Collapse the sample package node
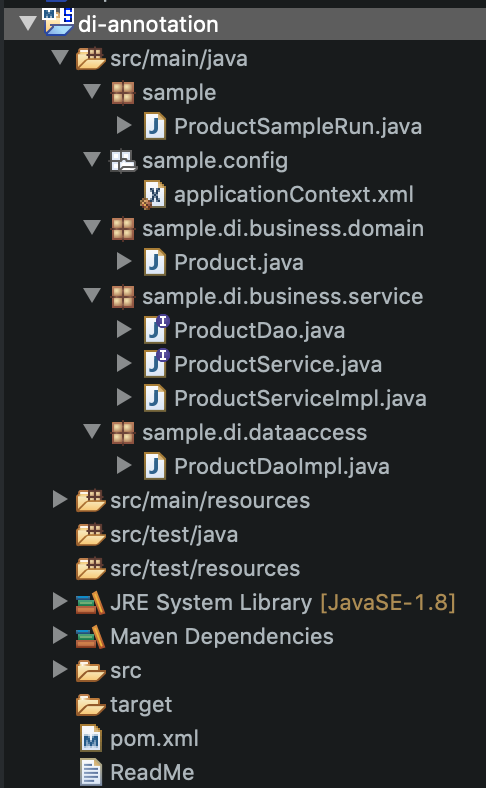The height and width of the screenshot is (788, 486). click(92, 91)
